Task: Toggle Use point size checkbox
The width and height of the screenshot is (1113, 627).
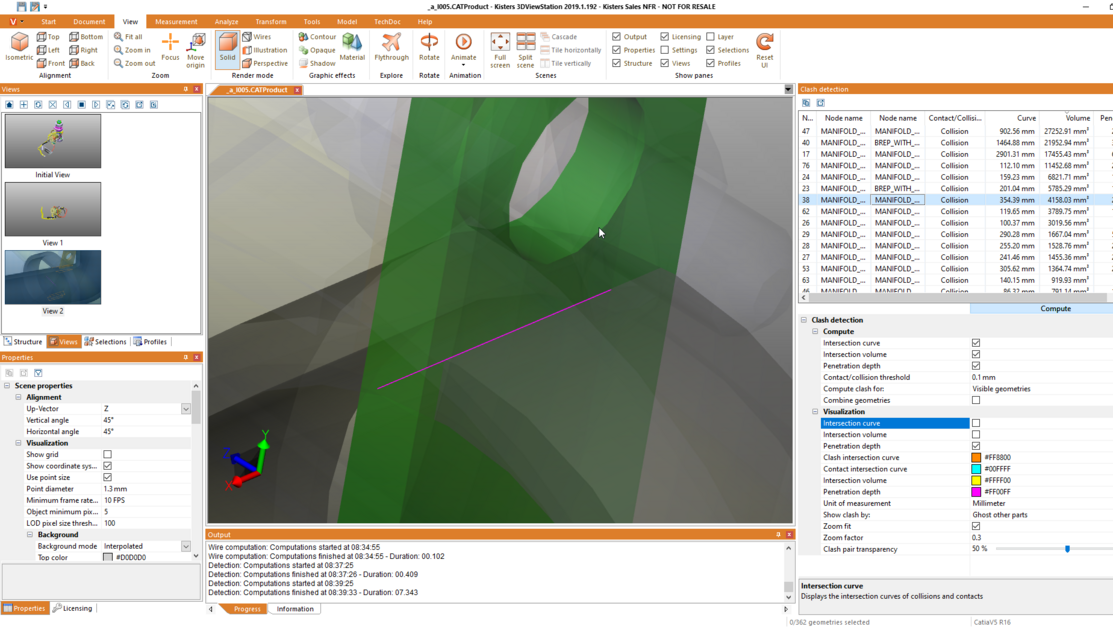Action: (x=107, y=477)
